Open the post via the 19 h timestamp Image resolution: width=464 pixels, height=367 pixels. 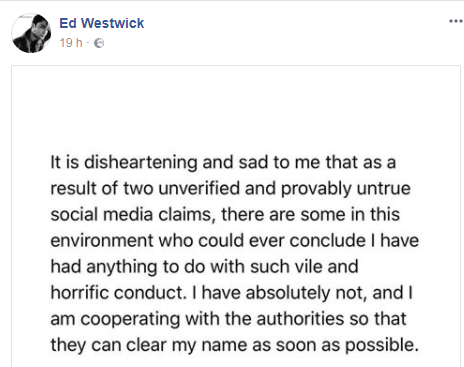click(71, 43)
